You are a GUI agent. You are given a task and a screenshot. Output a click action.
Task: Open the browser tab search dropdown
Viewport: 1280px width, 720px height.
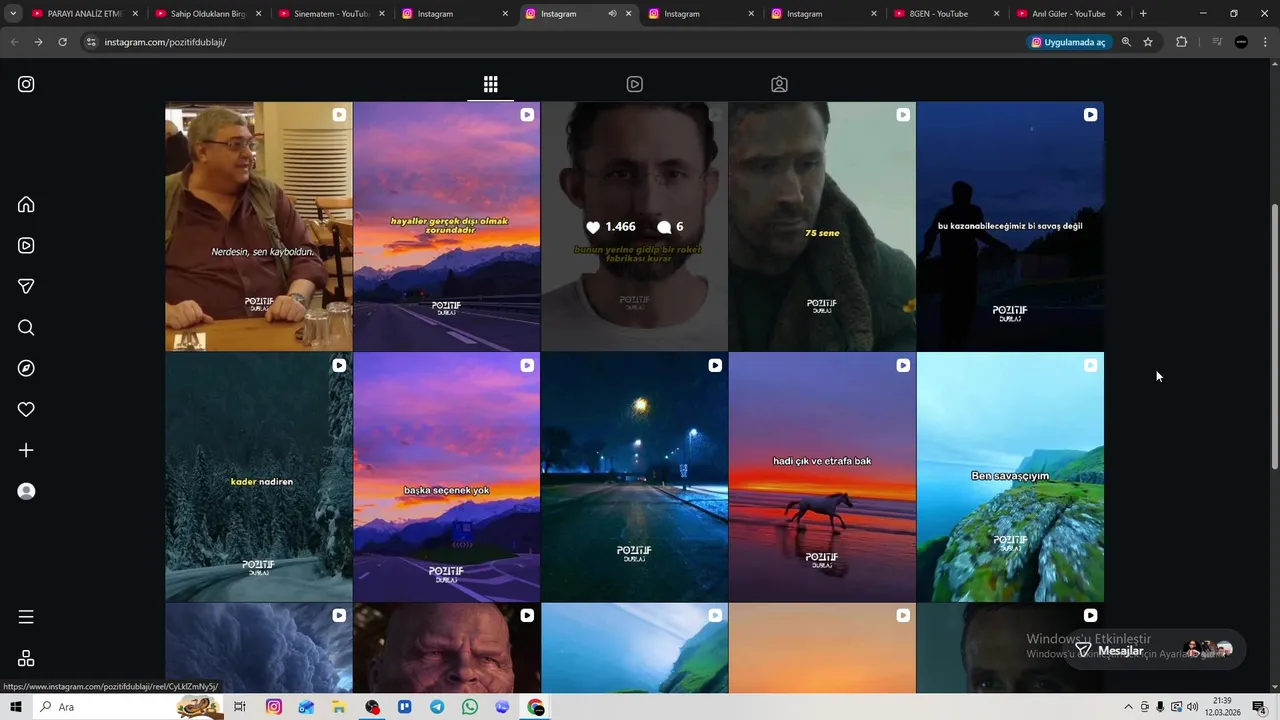[13, 14]
